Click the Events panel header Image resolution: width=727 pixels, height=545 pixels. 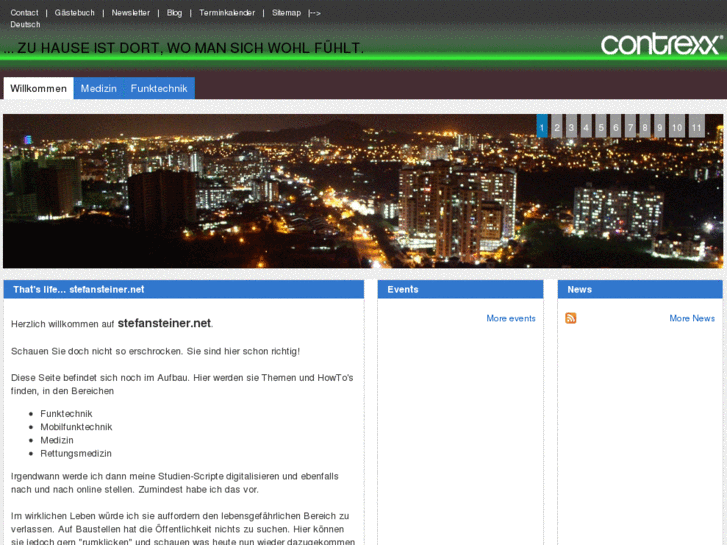460,289
